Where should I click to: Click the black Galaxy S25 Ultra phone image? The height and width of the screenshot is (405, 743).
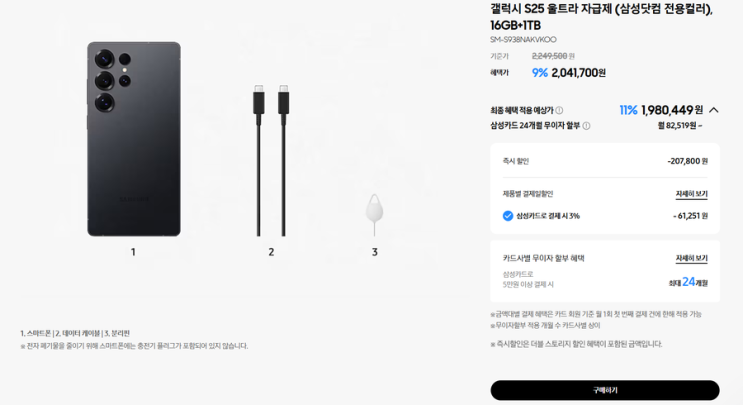pyautogui.click(x=134, y=139)
